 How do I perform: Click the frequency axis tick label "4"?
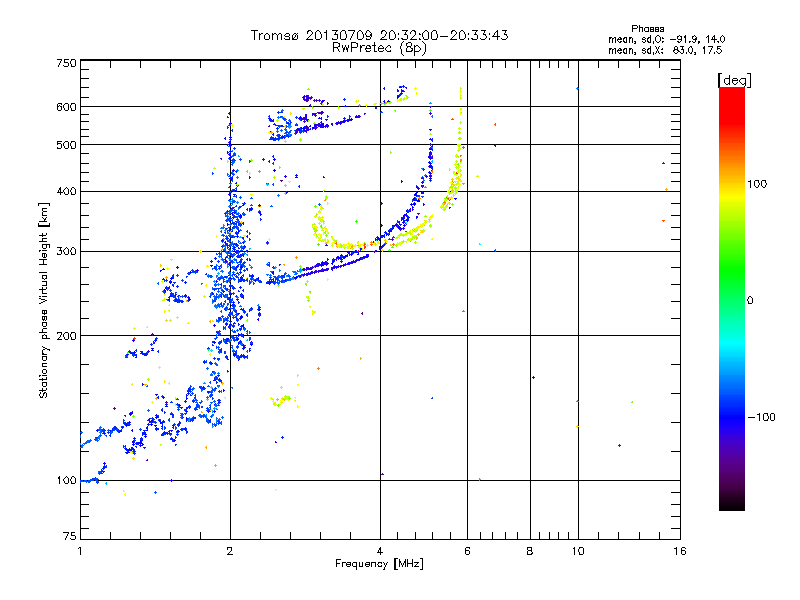coord(380,552)
